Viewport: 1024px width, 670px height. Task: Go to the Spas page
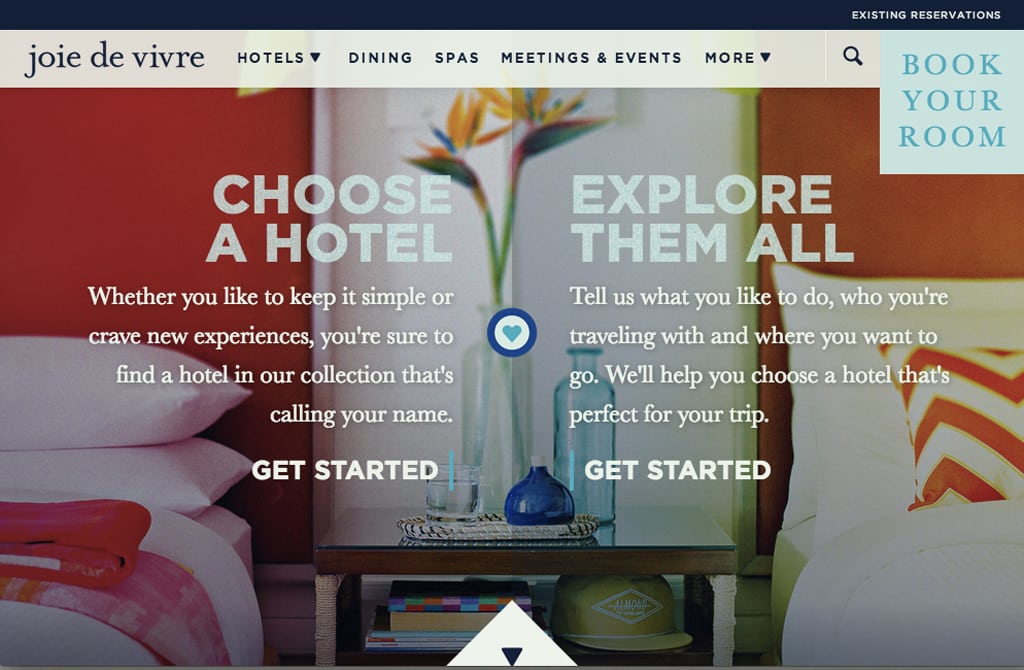point(457,58)
